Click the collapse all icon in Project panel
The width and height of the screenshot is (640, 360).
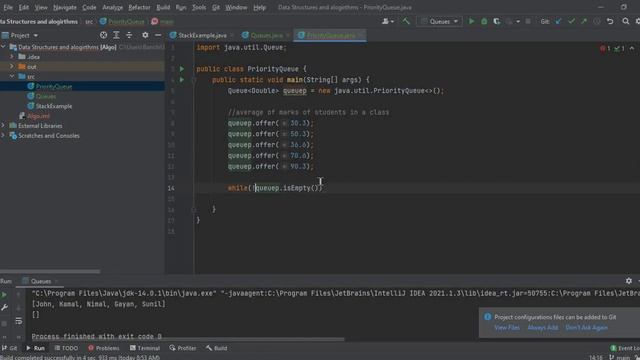(x=129, y=36)
